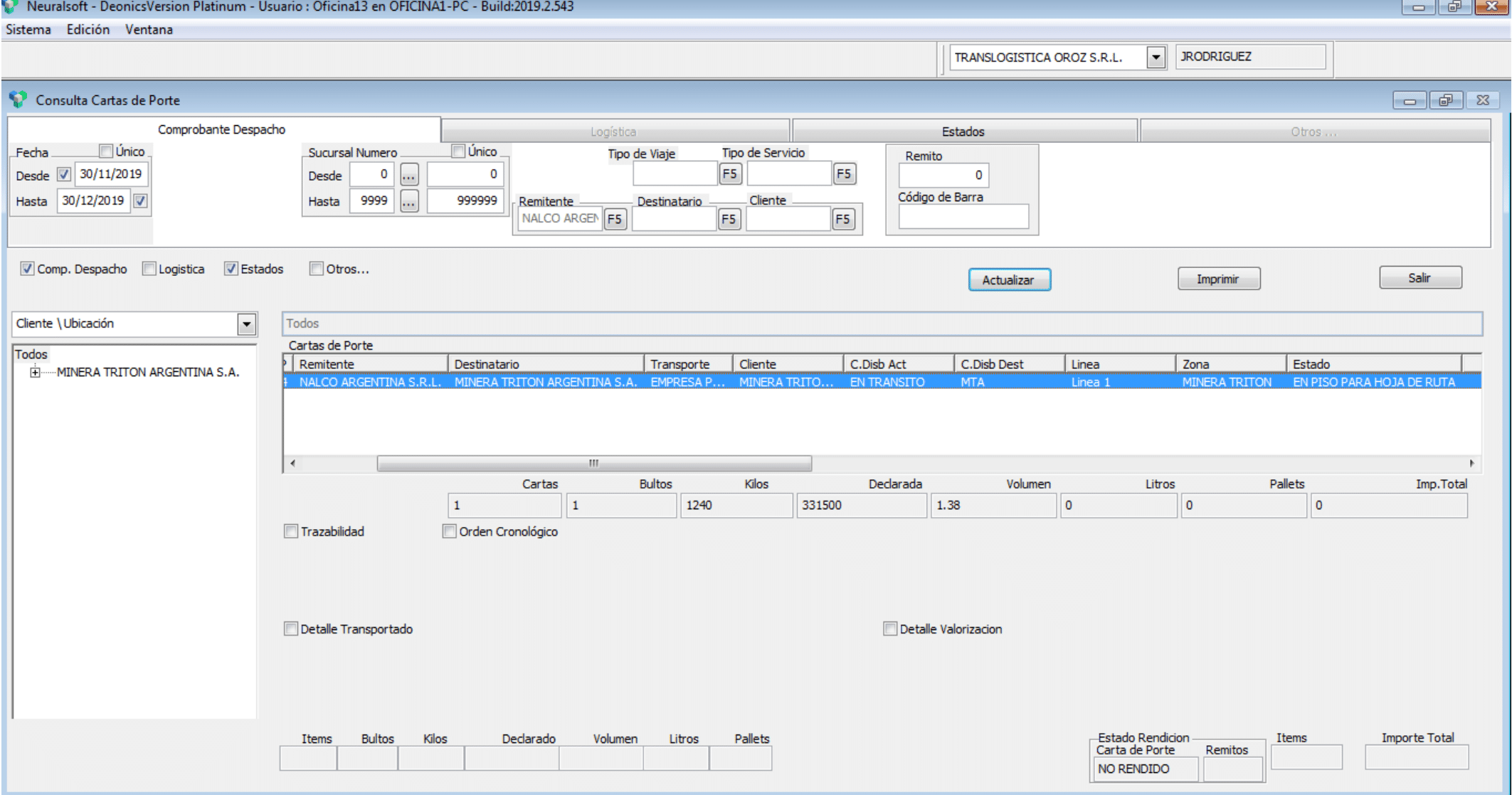This screenshot has width=1512, height=795.
Task: Open the TRANSLOGISTICA OROZ S.R.L. company dropdown
Action: coord(1156,57)
